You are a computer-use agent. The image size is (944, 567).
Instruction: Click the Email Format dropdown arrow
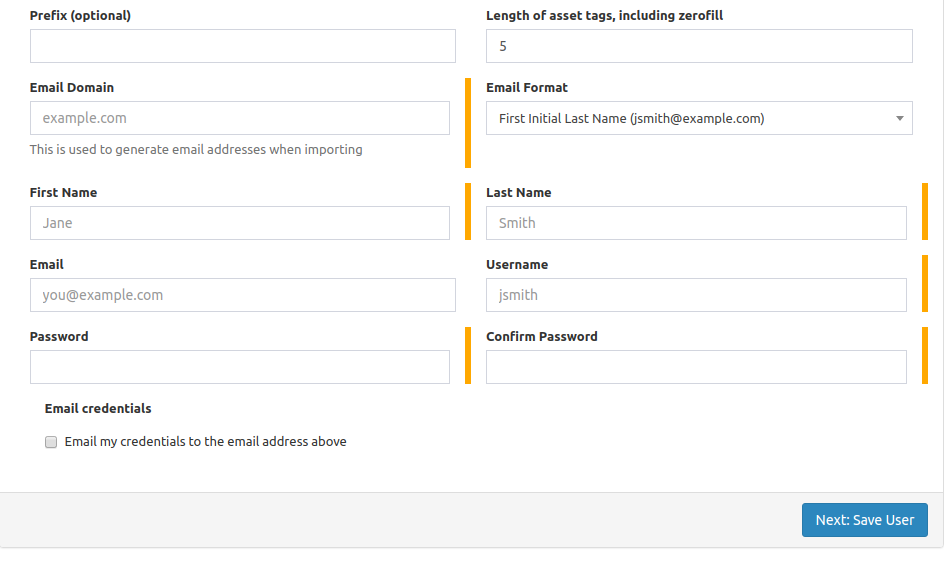[899, 119]
